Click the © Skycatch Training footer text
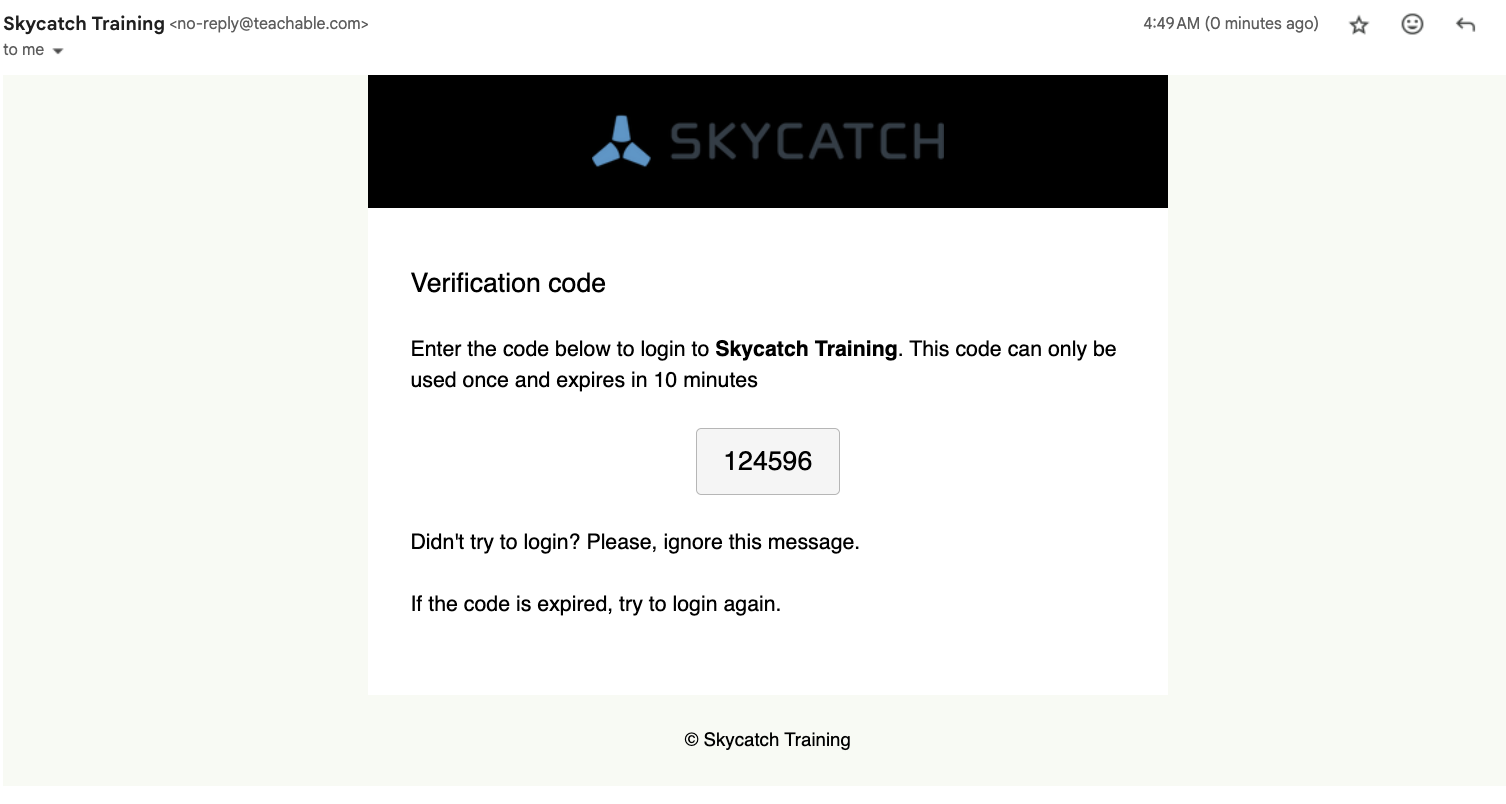The height and width of the screenshot is (804, 1506). 768,740
